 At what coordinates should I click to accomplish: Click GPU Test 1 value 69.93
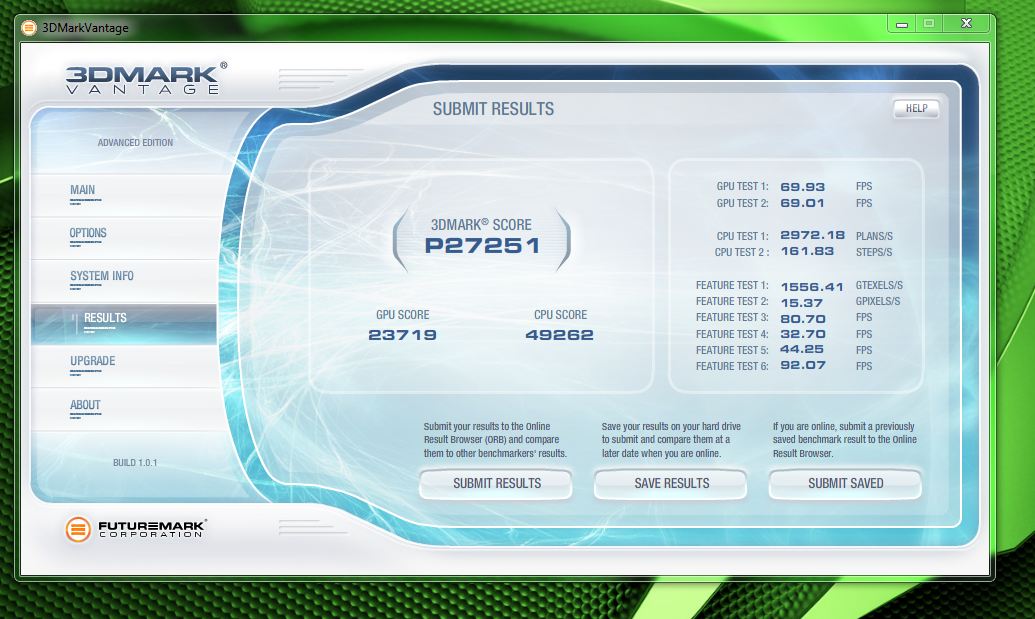[x=803, y=187]
